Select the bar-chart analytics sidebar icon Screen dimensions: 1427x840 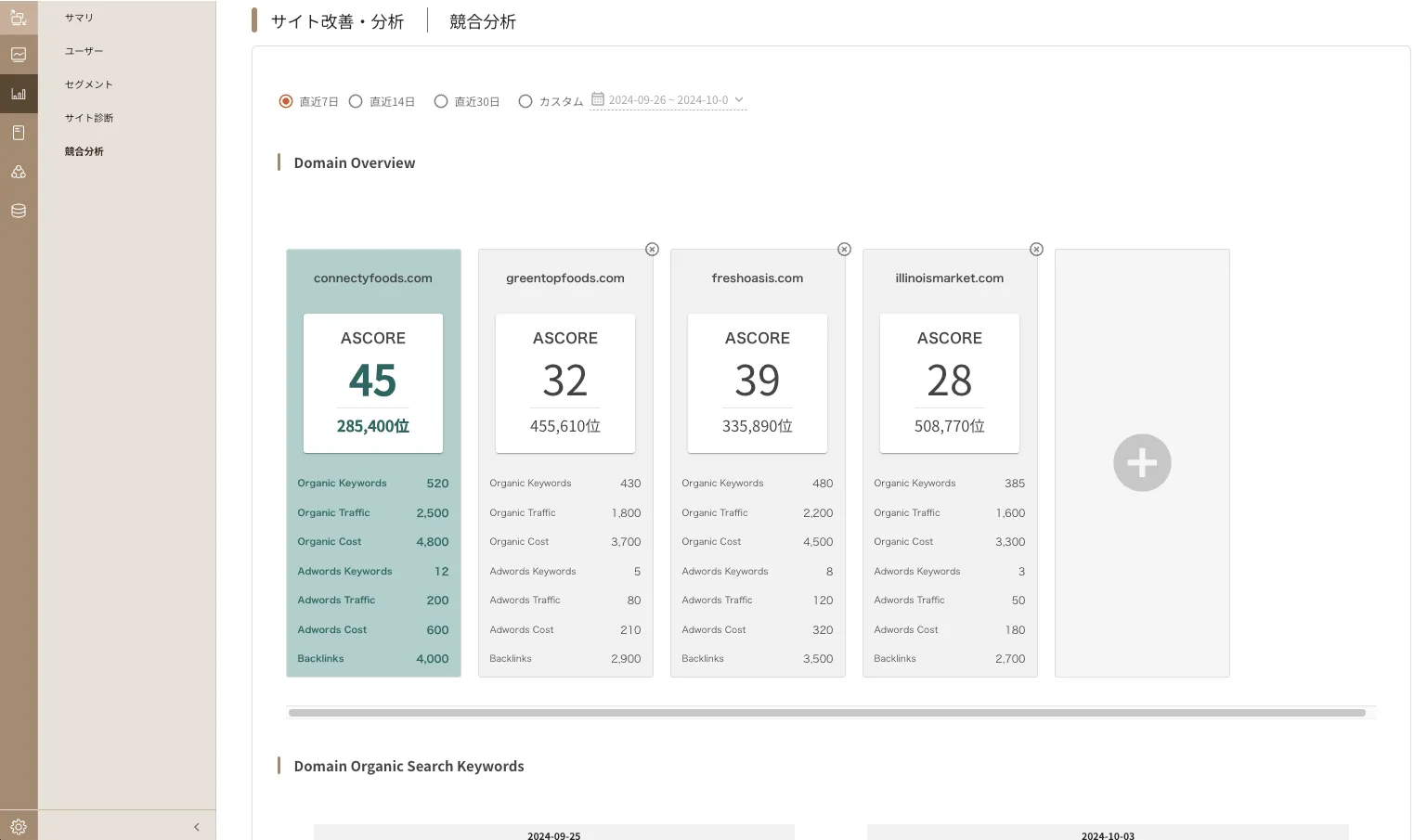19,94
